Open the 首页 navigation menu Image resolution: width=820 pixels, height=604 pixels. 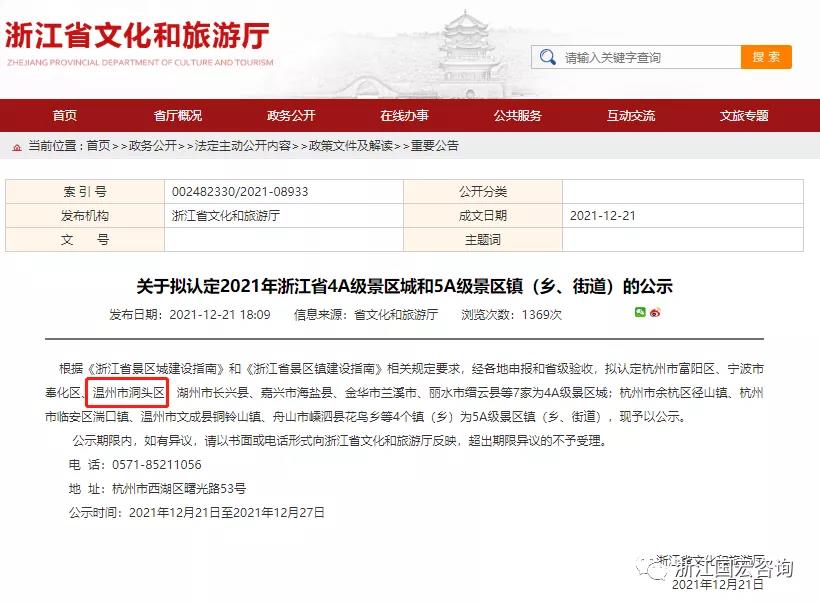(x=64, y=116)
